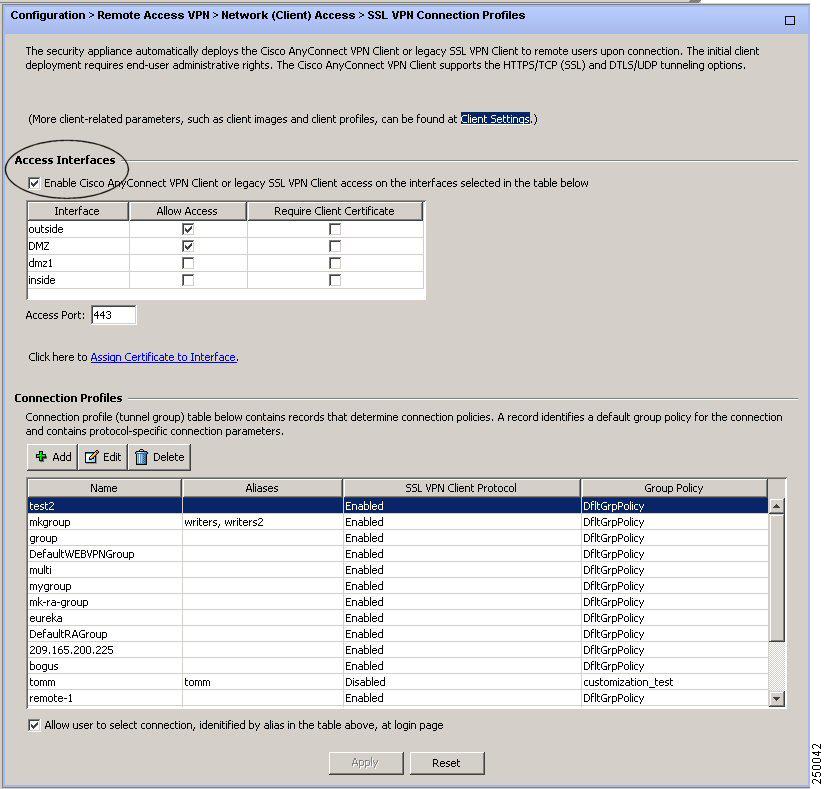
Task: Click the customization_test group policy cell
Action: [675, 682]
